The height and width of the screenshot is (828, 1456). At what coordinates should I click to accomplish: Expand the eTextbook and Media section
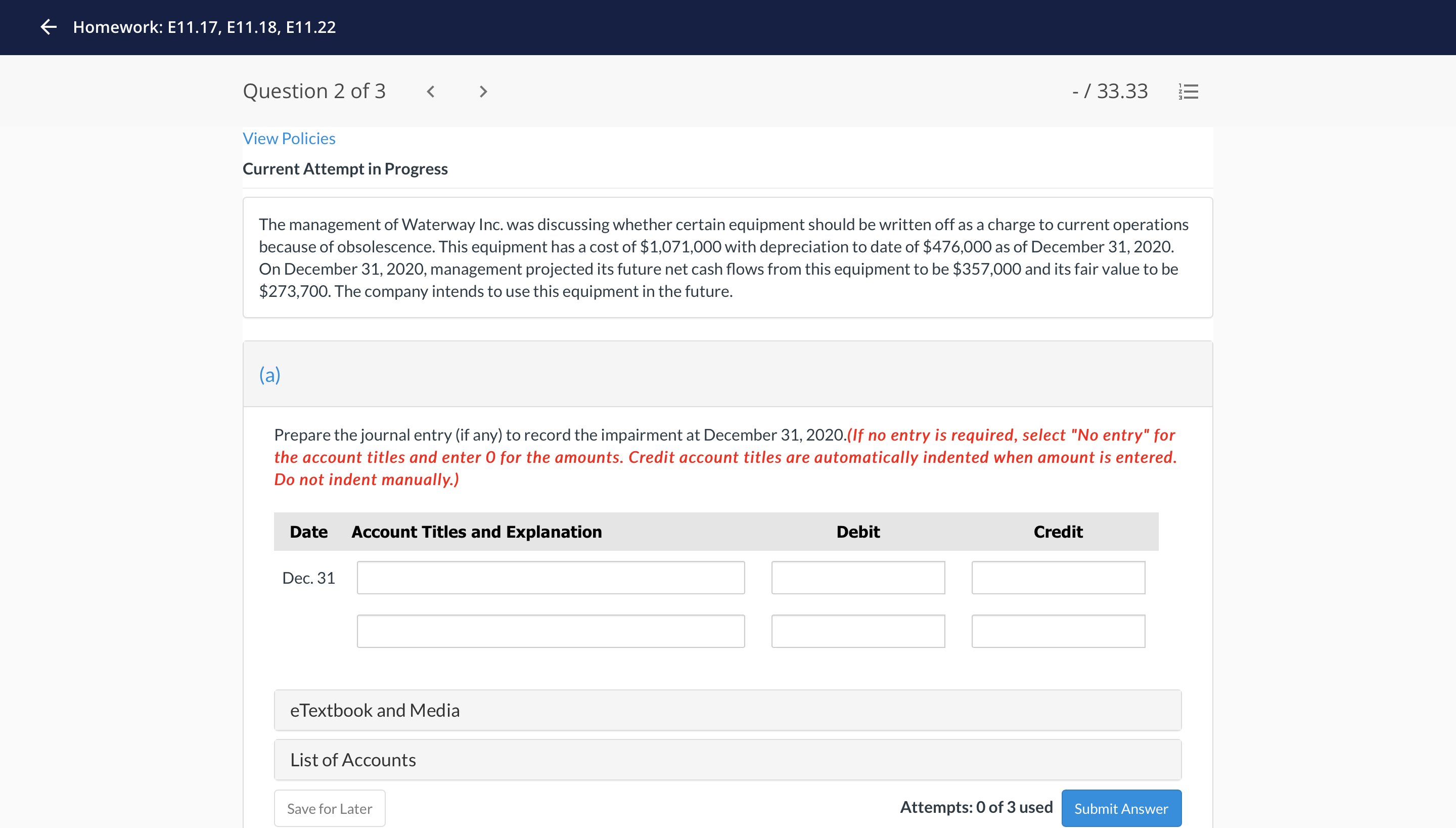[727, 710]
